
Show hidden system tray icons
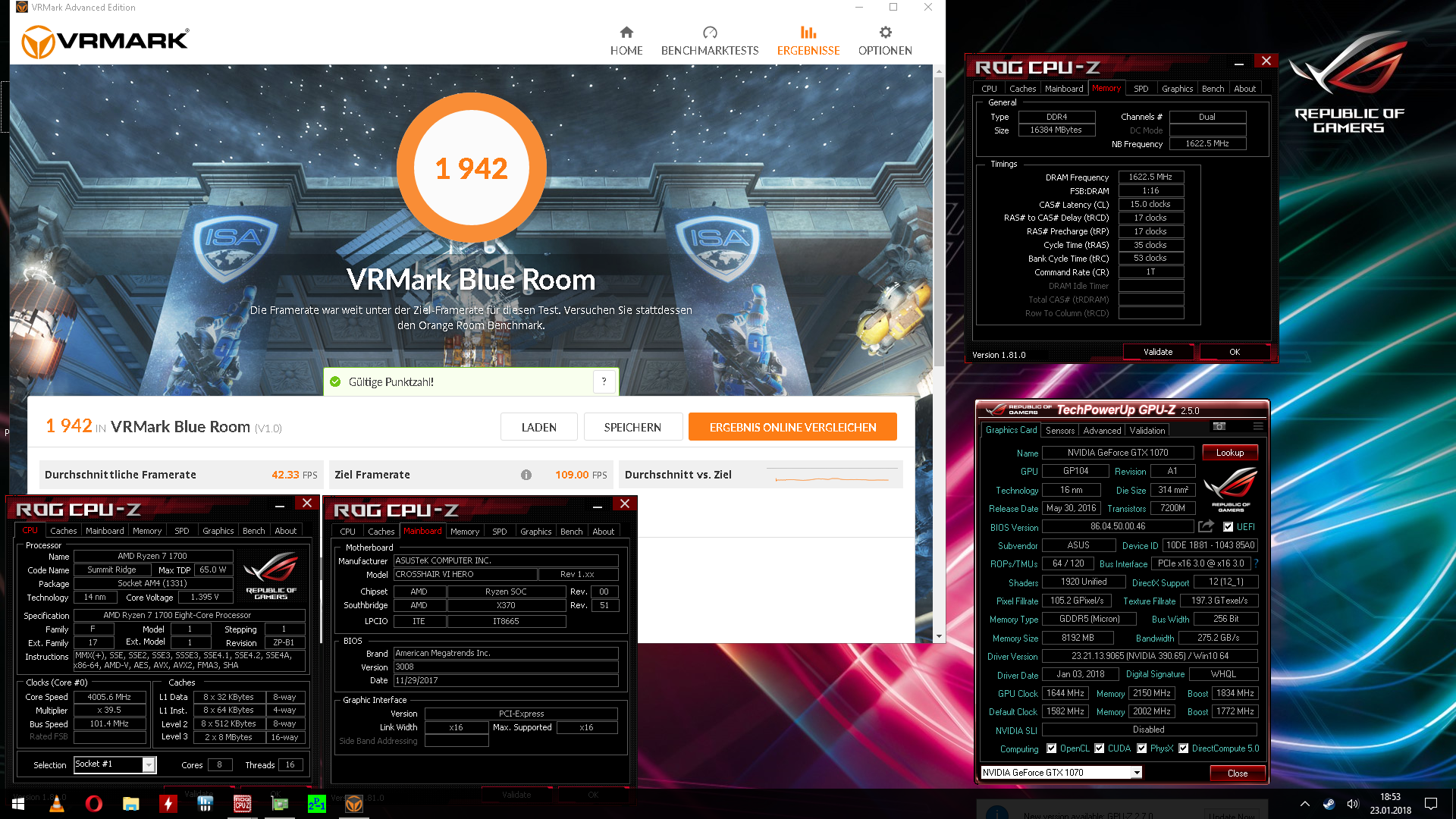(x=1304, y=804)
